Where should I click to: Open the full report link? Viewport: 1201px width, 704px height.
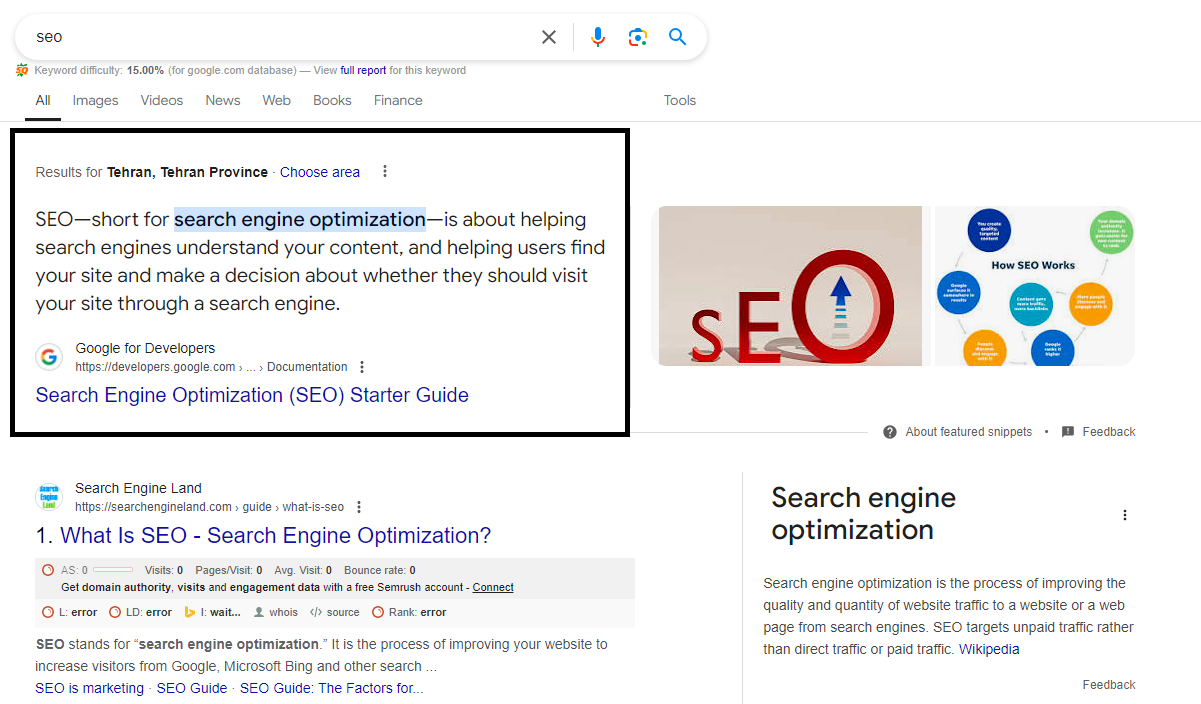pyautogui.click(x=363, y=70)
